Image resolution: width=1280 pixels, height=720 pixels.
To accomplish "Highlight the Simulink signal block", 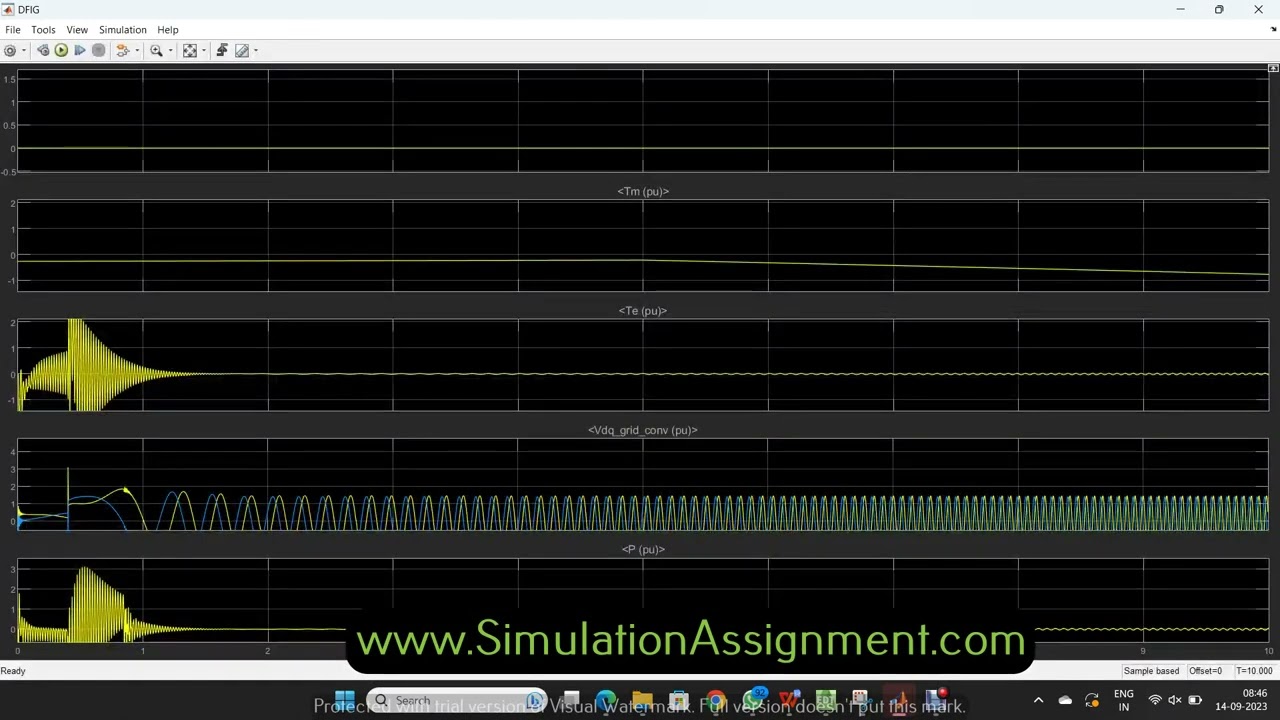I will pyautogui.click(x=123, y=50).
